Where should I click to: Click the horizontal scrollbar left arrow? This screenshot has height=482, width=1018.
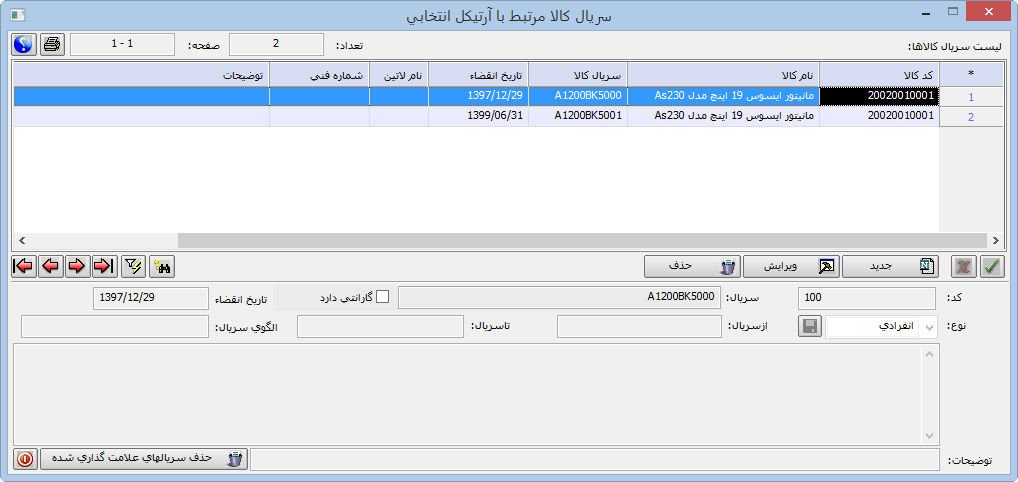click(x=22, y=240)
